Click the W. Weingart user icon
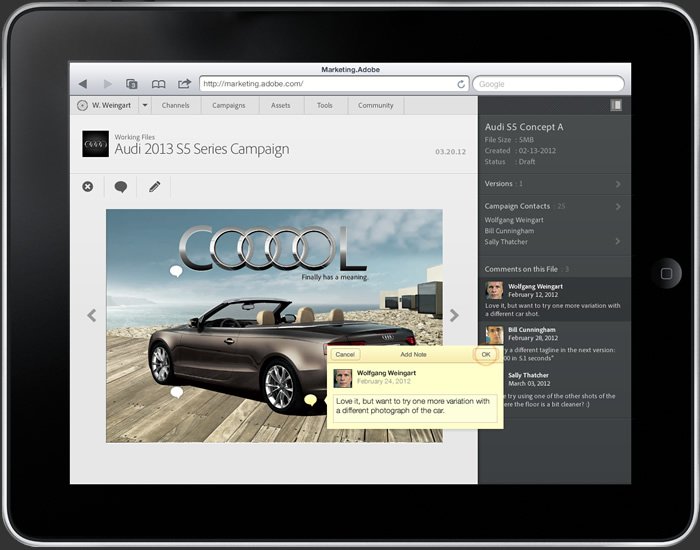 click(82, 105)
